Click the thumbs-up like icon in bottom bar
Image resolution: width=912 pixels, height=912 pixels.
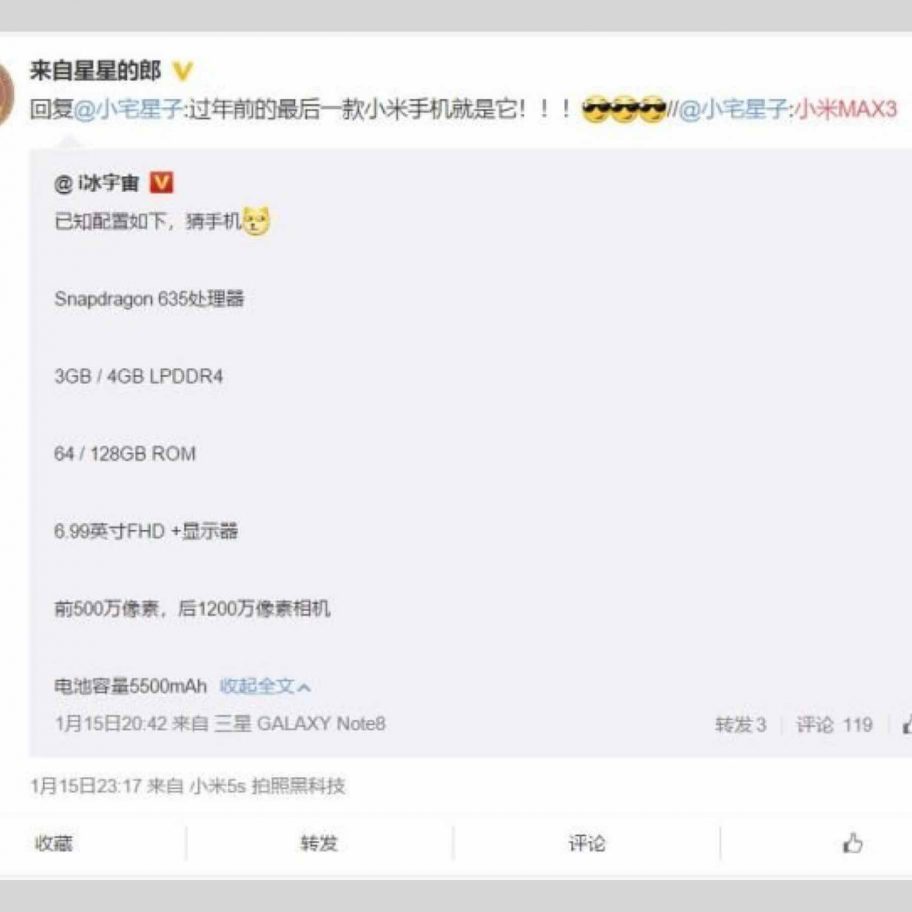point(852,843)
